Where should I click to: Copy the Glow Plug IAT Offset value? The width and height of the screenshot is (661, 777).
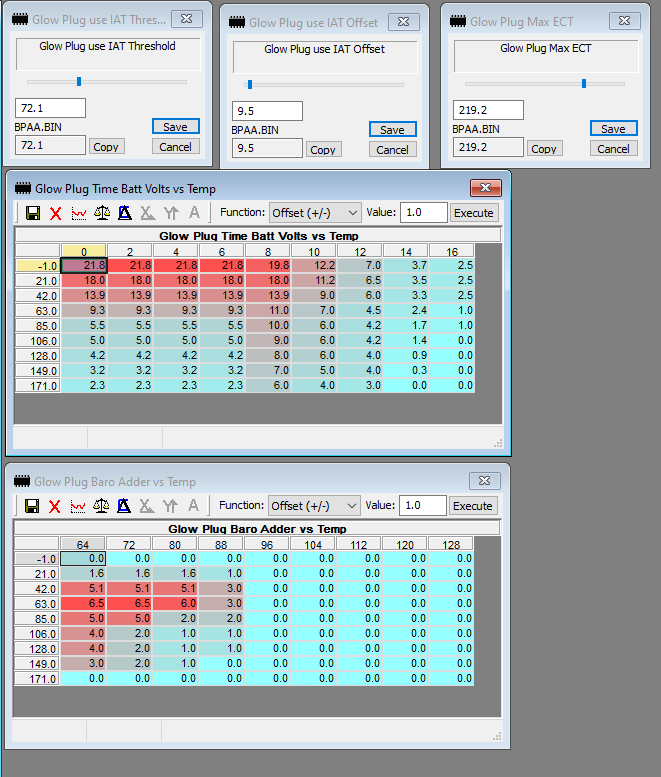click(322, 150)
